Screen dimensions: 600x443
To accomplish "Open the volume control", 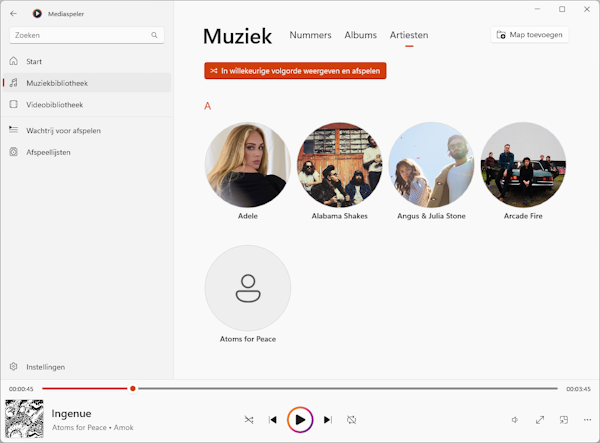I will 515,420.
